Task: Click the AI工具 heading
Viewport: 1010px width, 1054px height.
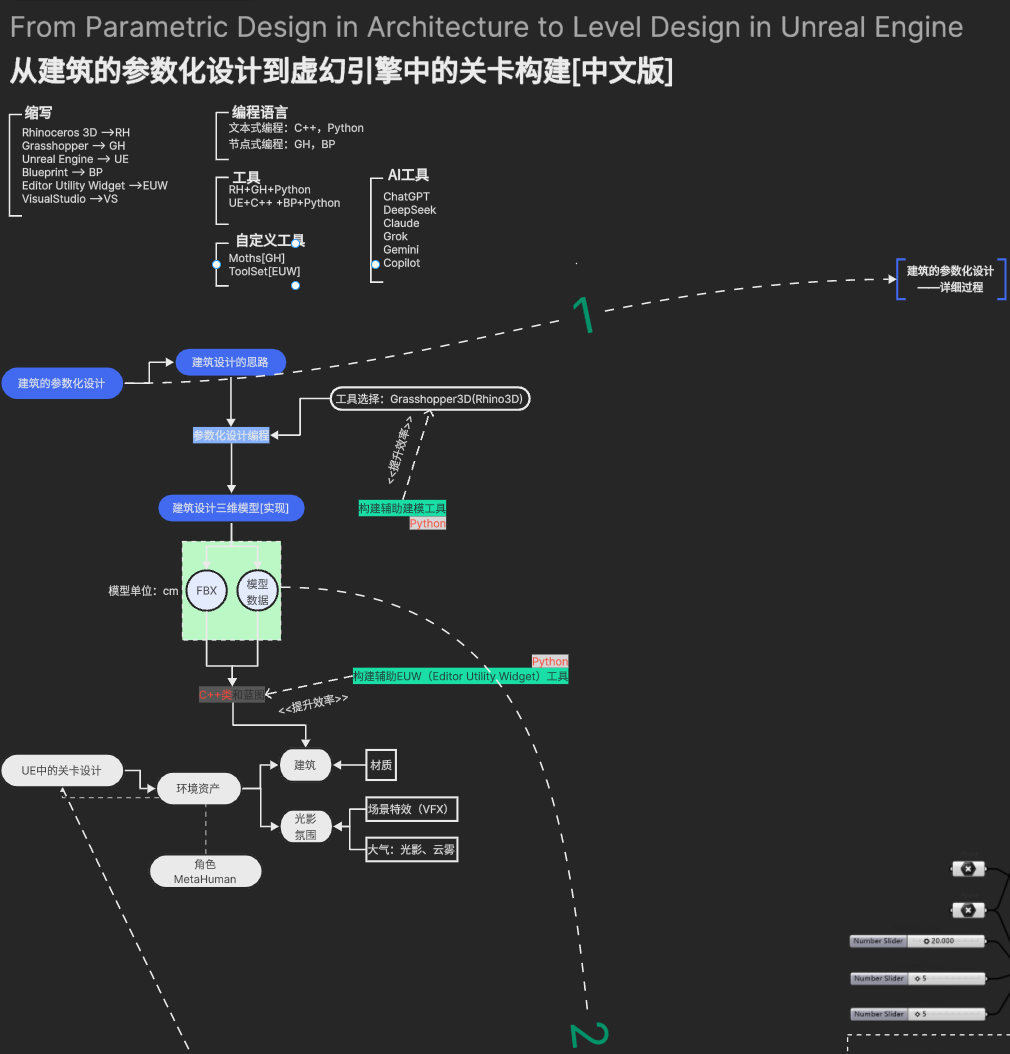Action: (408, 175)
